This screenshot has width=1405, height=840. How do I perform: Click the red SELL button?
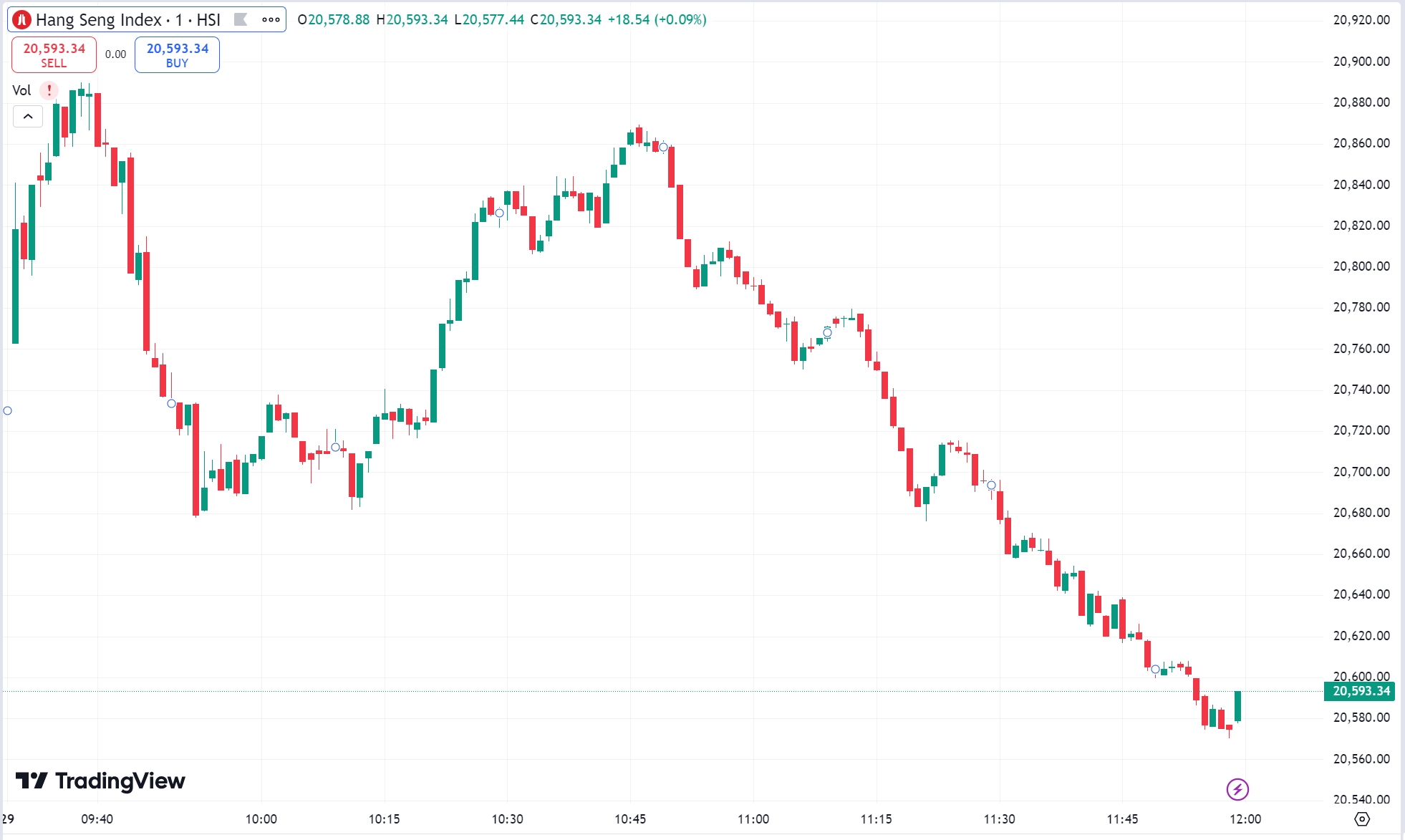[x=54, y=54]
